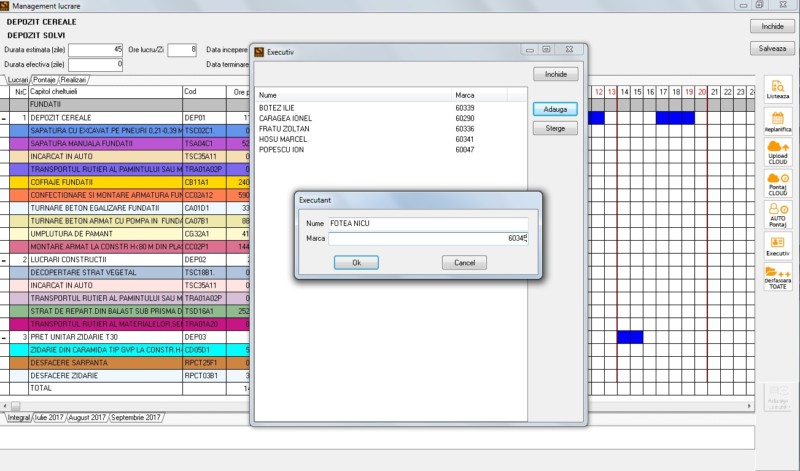
Task: Run the AUTO Pontaj tool
Action: click(x=777, y=214)
